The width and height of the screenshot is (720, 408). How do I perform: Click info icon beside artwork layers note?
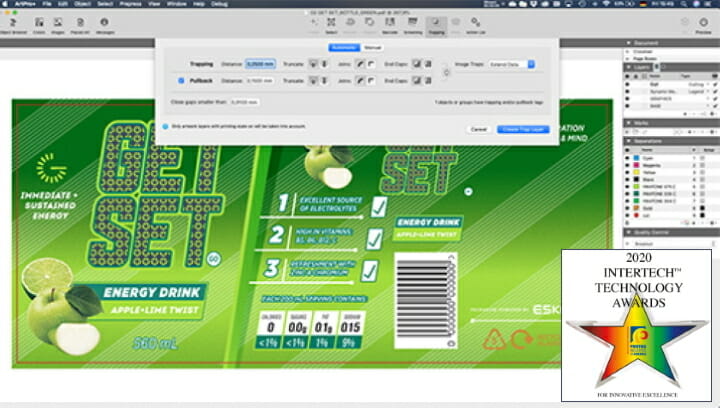click(x=165, y=126)
